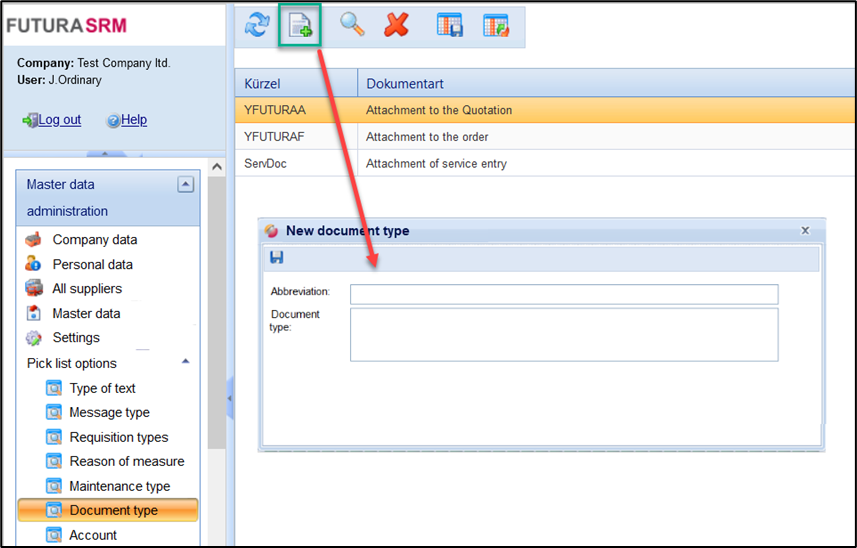Click the reset table layout icon
The image size is (857, 548).
495,25
